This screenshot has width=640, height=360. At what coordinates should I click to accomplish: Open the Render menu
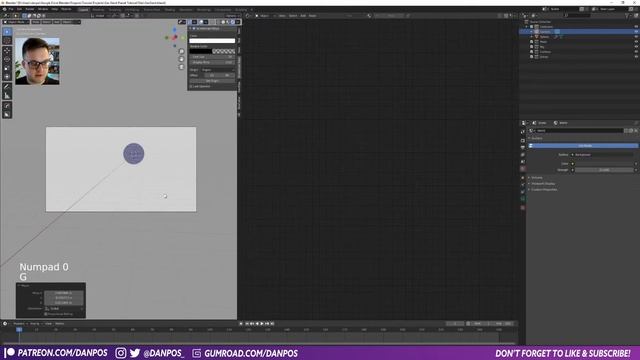(x=30, y=9)
